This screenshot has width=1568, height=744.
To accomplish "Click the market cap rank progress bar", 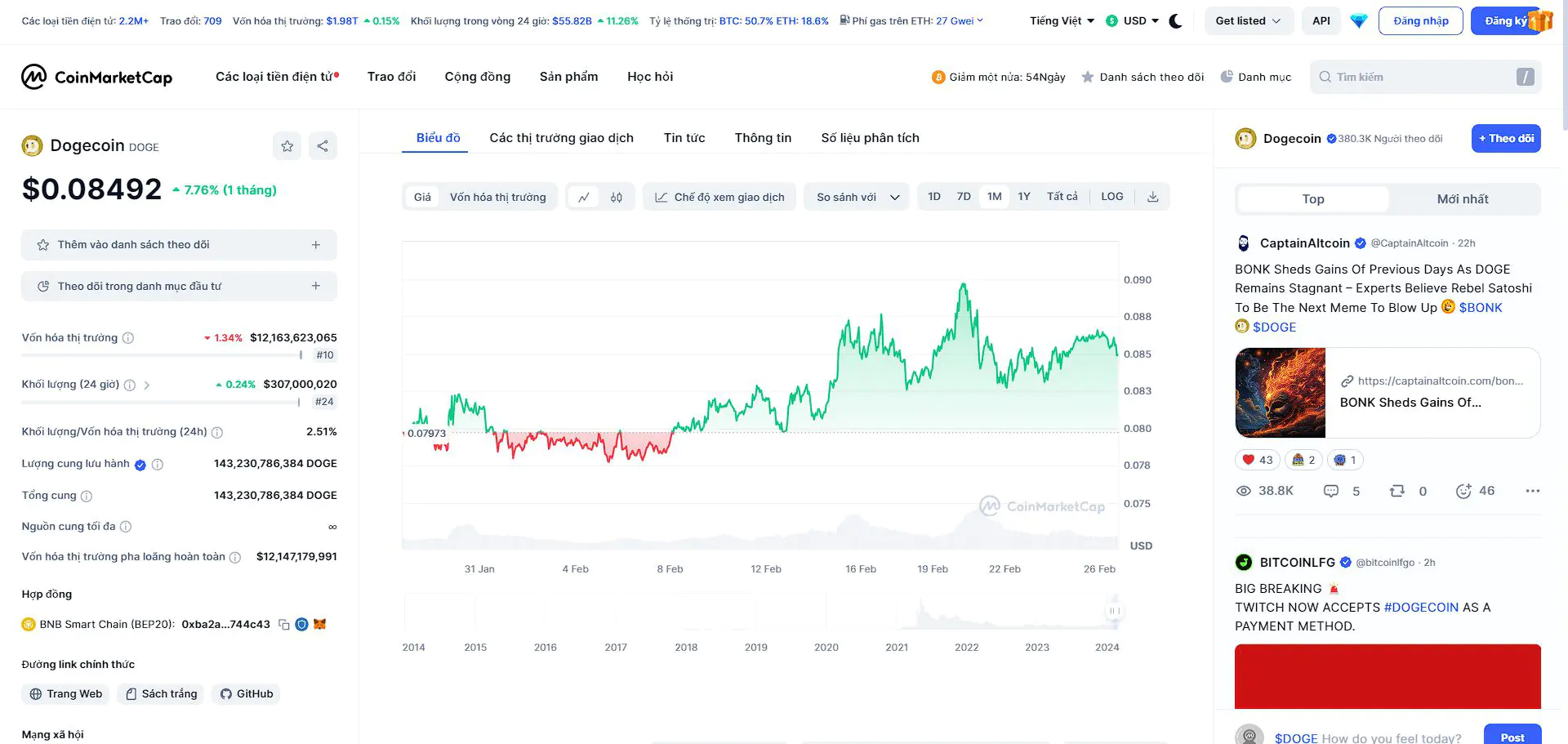I will click(x=162, y=355).
